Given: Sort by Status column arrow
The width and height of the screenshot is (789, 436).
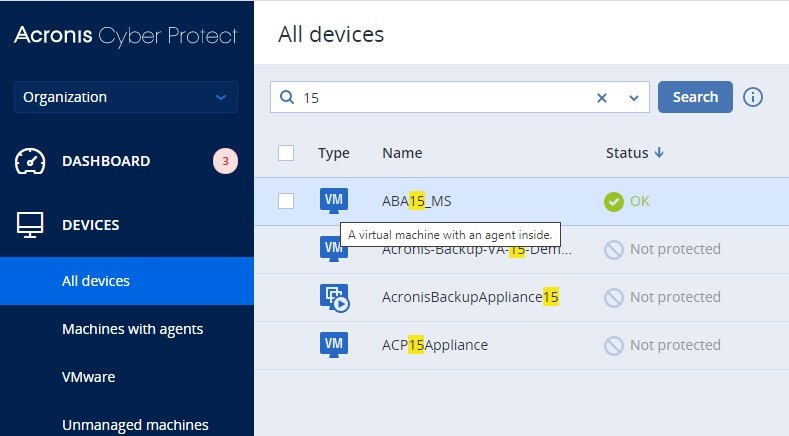Looking at the screenshot, I should 659,152.
